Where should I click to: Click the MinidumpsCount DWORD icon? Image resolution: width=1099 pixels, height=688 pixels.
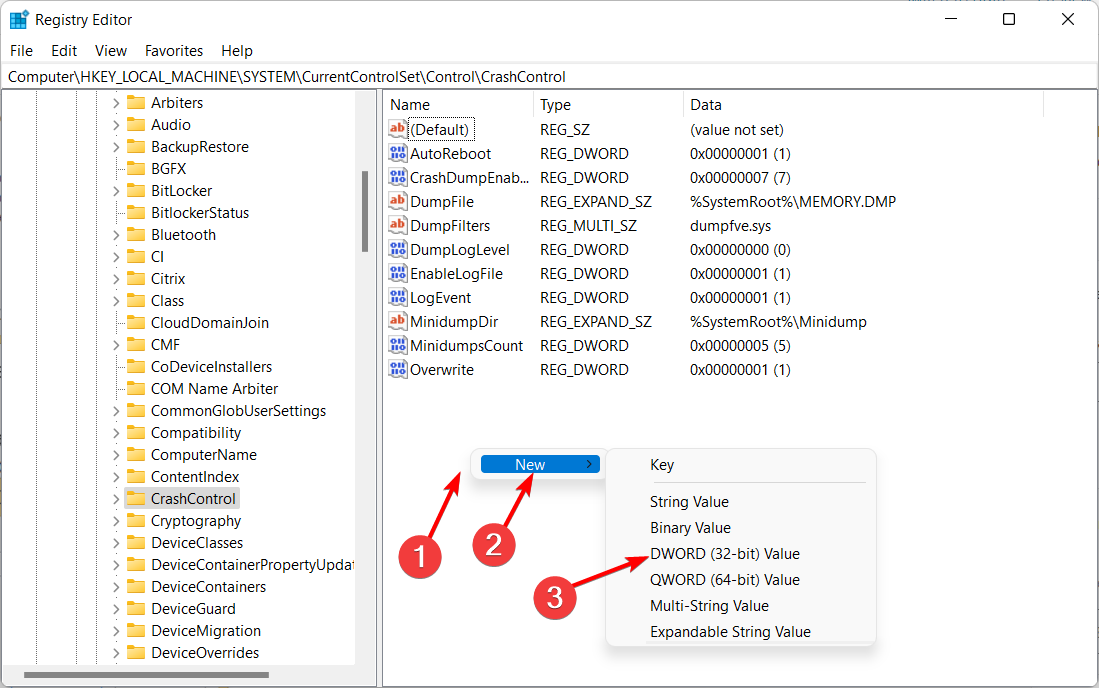[x=397, y=345]
